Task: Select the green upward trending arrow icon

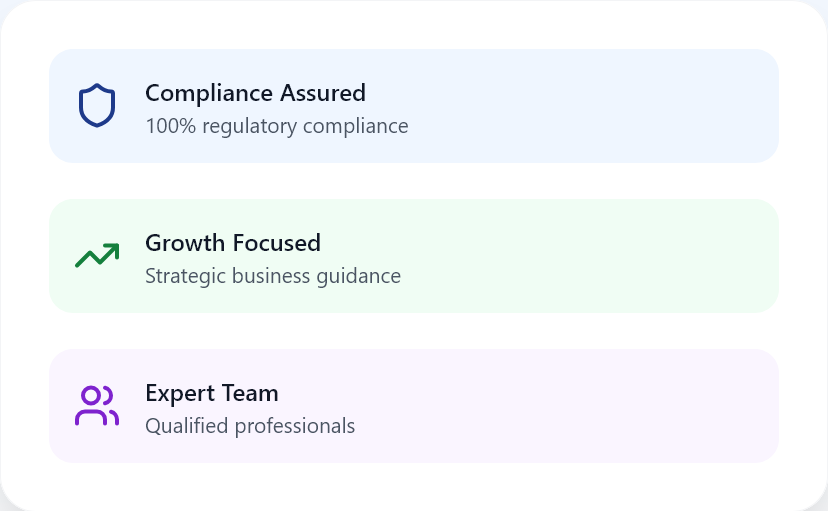Action: (97, 256)
